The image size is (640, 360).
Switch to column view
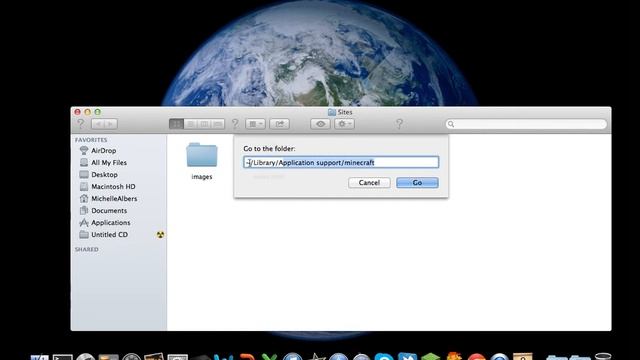click(204, 124)
